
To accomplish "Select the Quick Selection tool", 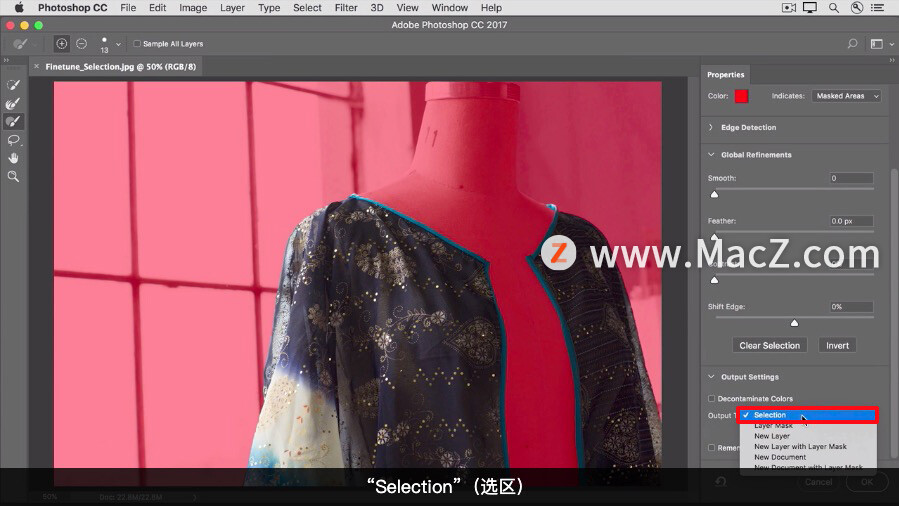I will (13, 85).
